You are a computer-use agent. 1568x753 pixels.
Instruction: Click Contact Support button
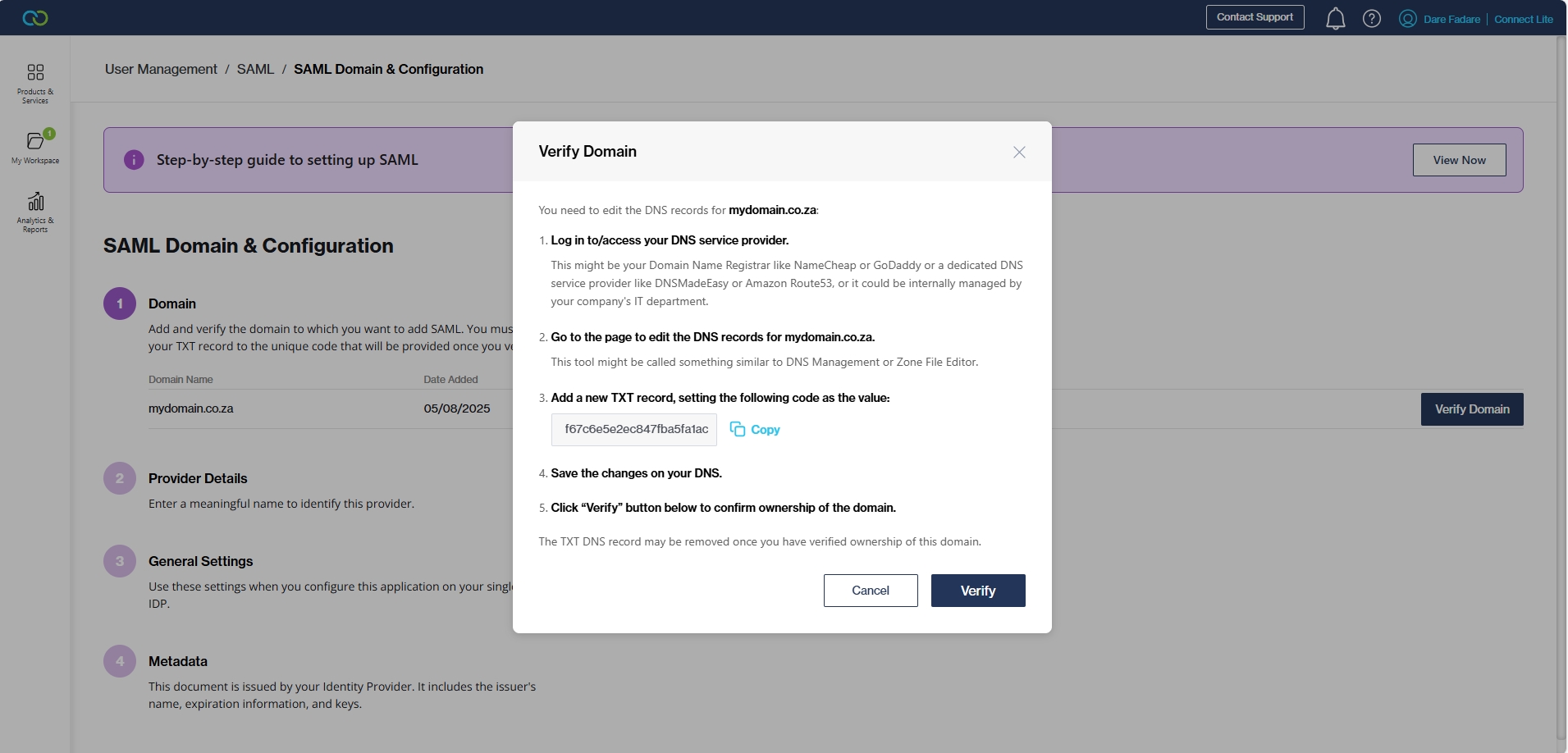click(x=1254, y=17)
